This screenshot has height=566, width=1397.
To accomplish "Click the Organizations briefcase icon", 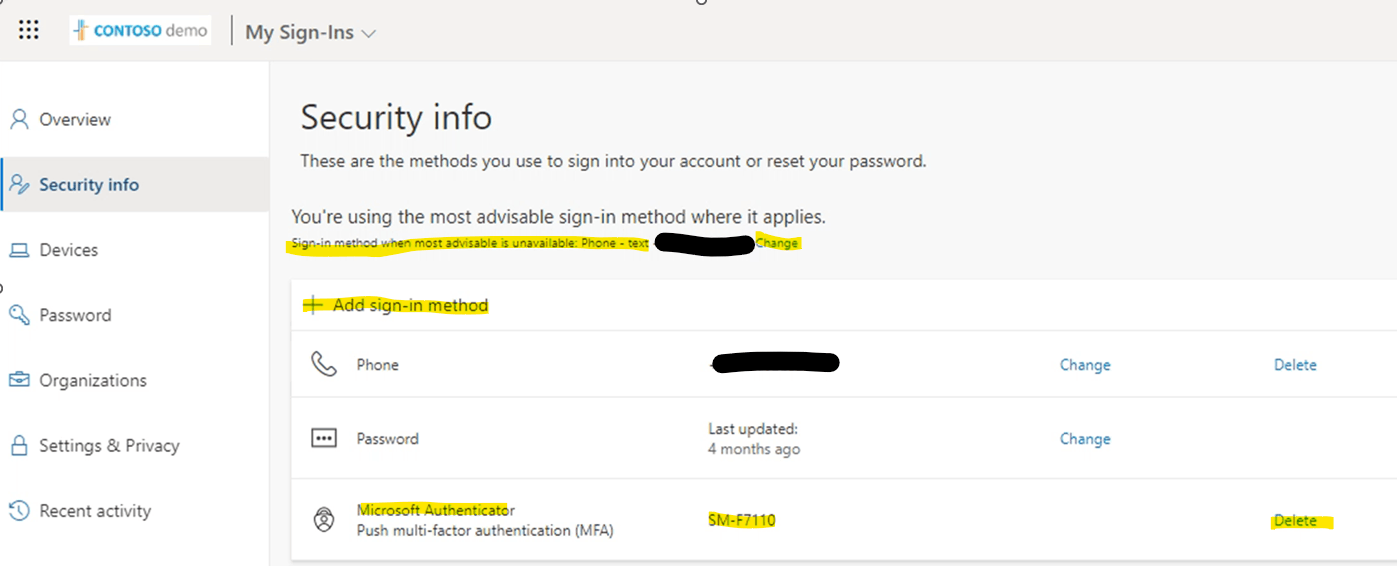I will pos(19,380).
